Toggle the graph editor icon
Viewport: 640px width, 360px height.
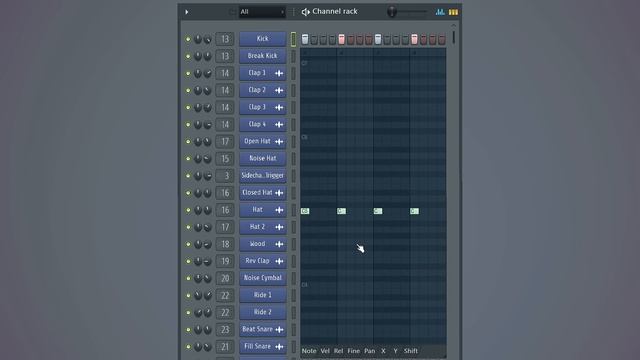coord(440,12)
